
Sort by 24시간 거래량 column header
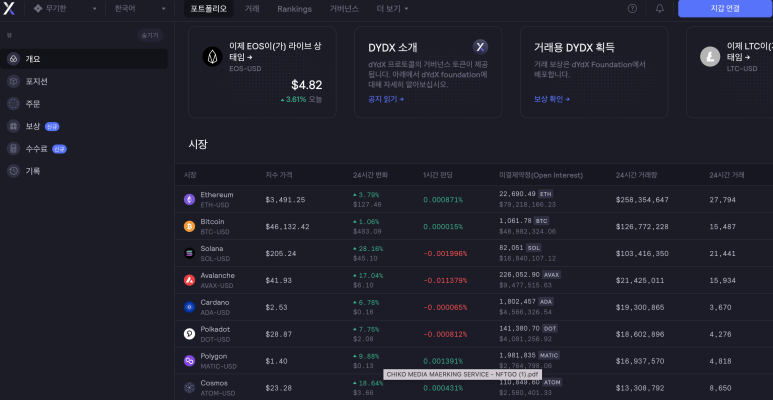(x=636, y=175)
